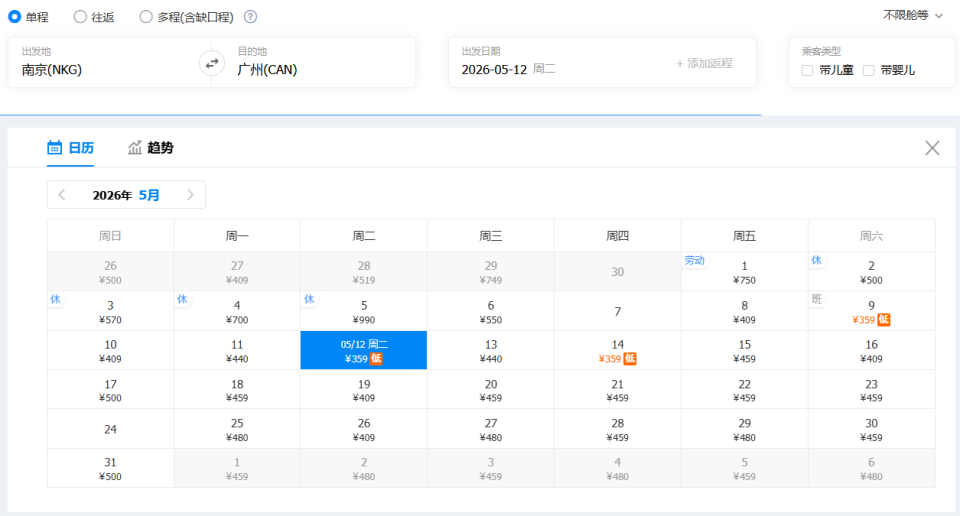The height and width of the screenshot is (516, 960).
Task: Select May 20 priced ¥459
Action: point(491,389)
